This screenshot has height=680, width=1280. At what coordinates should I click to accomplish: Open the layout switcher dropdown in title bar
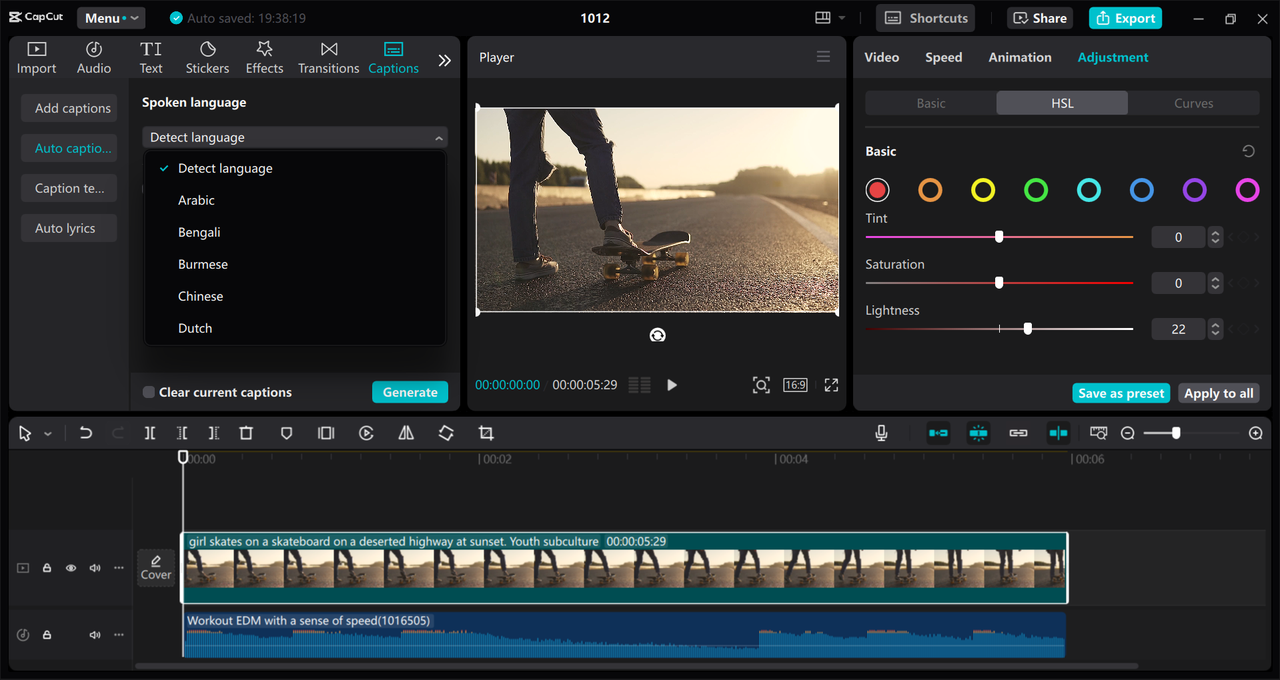[830, 18]
